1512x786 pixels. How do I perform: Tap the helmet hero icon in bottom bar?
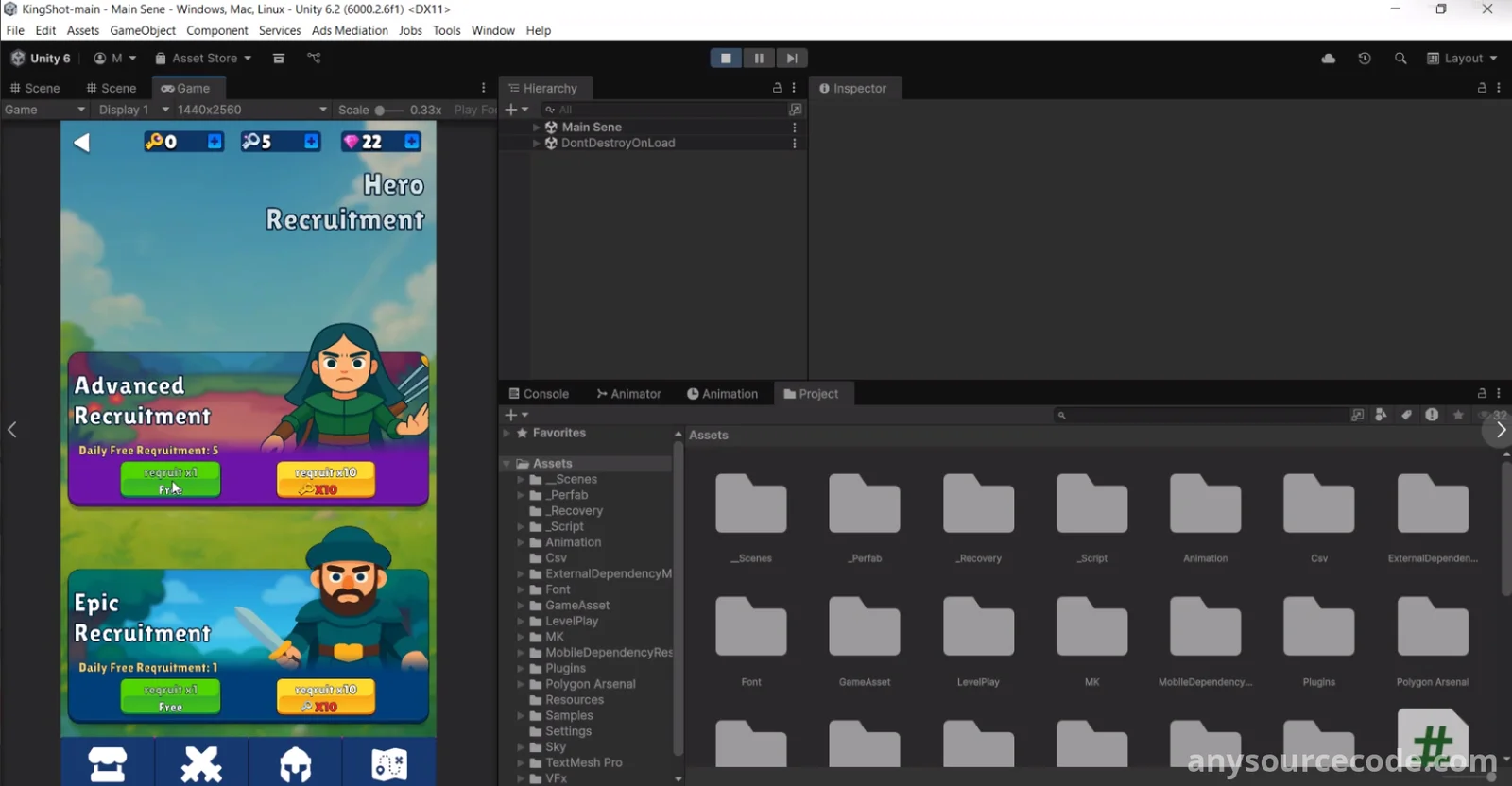[x=296, y=763]
